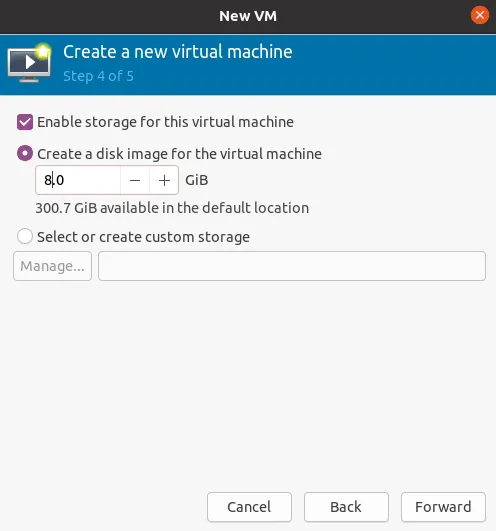Click the Create a disk image label
Screen dimensions: 496x531
179,154
